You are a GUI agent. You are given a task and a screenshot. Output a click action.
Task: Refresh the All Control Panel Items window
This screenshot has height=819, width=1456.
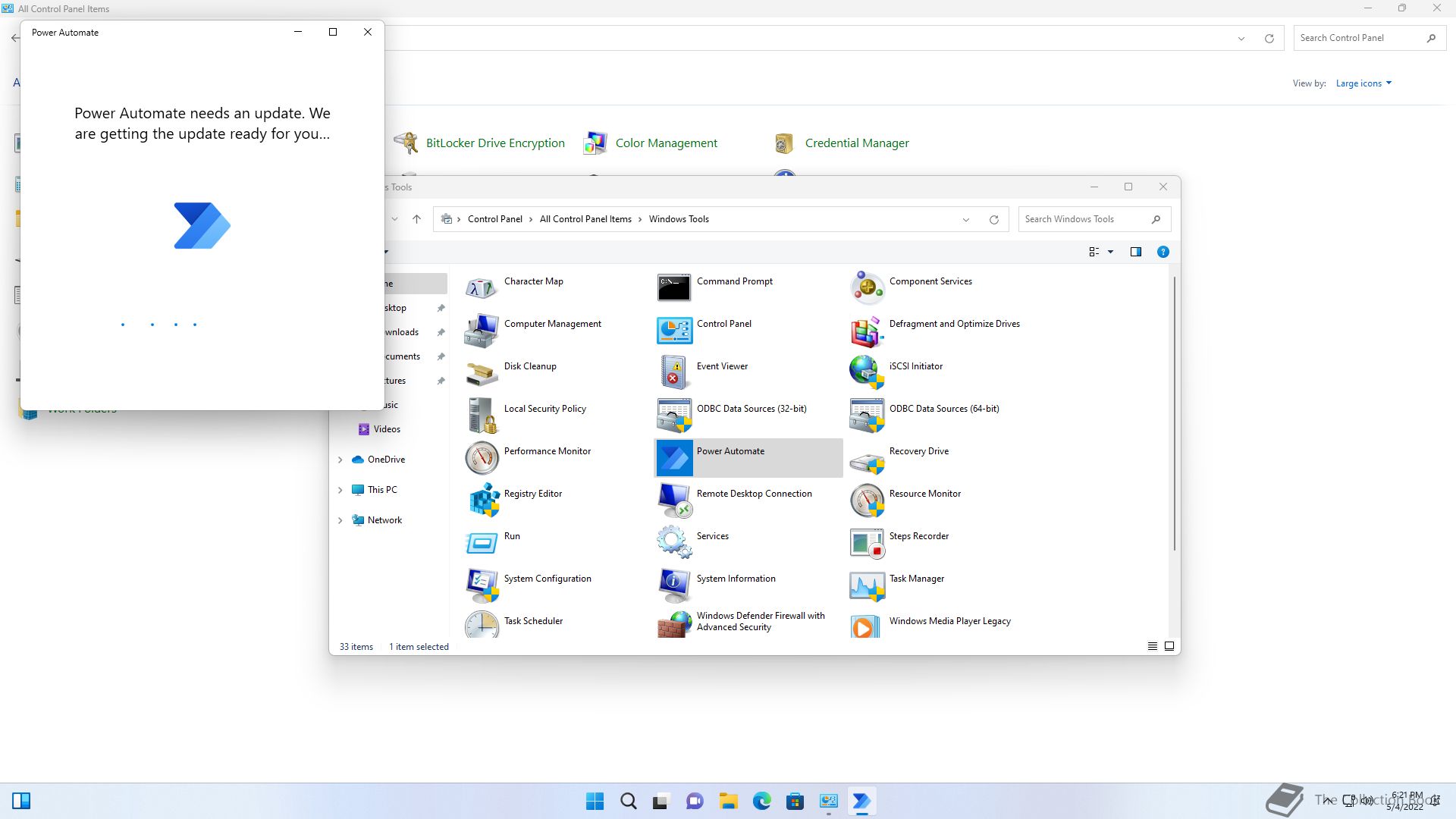click(1269, 39)
